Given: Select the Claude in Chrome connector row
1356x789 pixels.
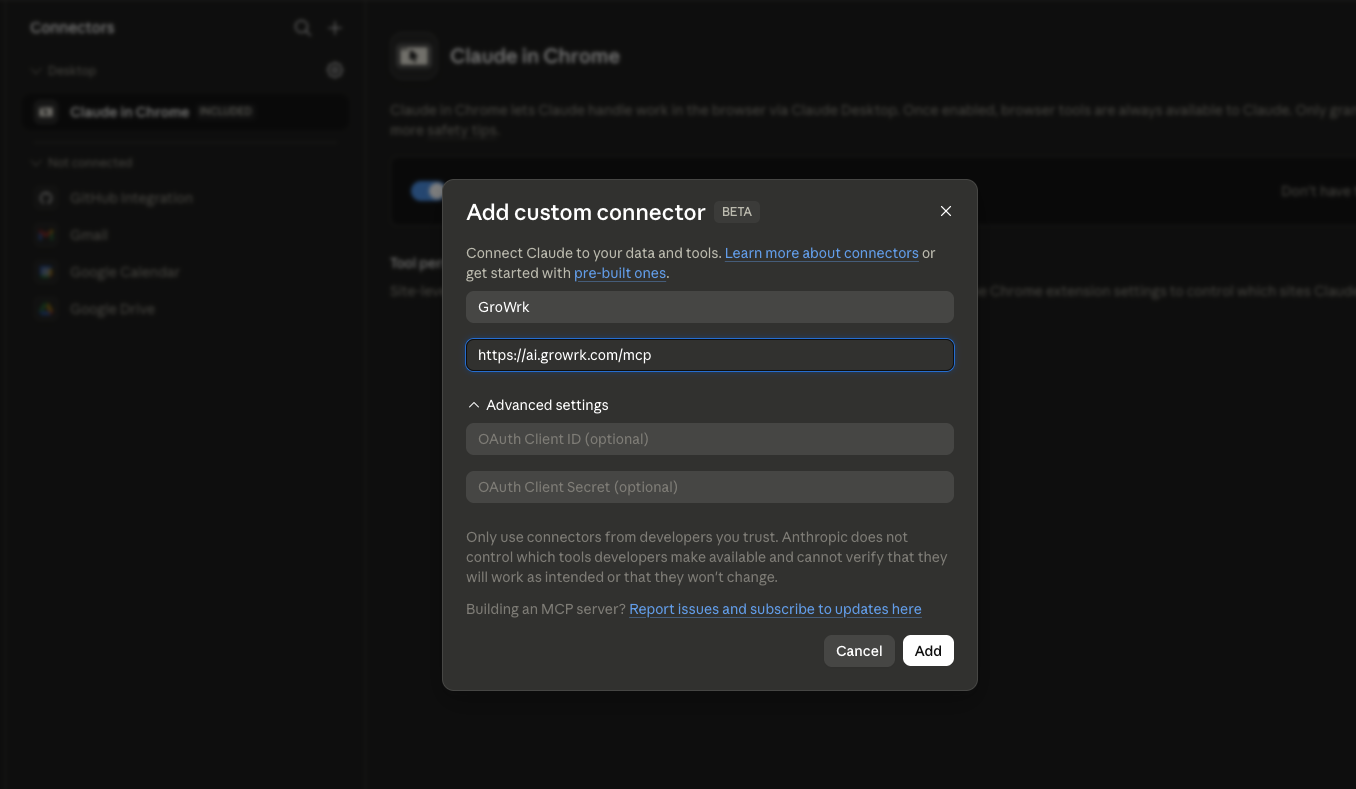Looking at the screenshot, I should [x=187, y=112].
